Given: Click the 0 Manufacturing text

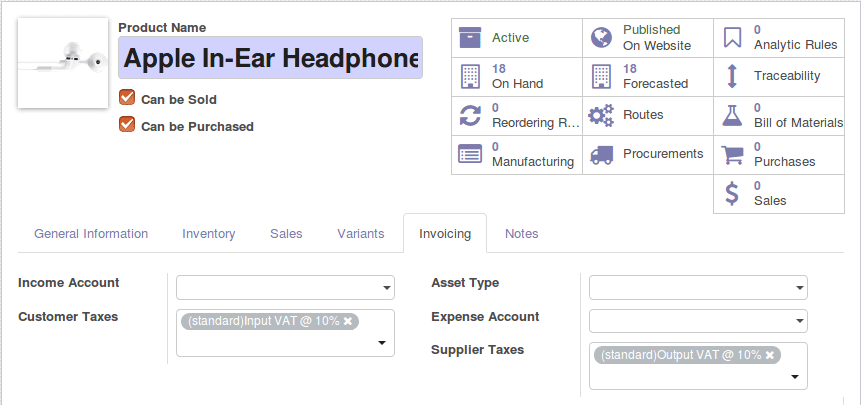Looking at the screenshot, I should pyautogui.click(x=533, y=154).
